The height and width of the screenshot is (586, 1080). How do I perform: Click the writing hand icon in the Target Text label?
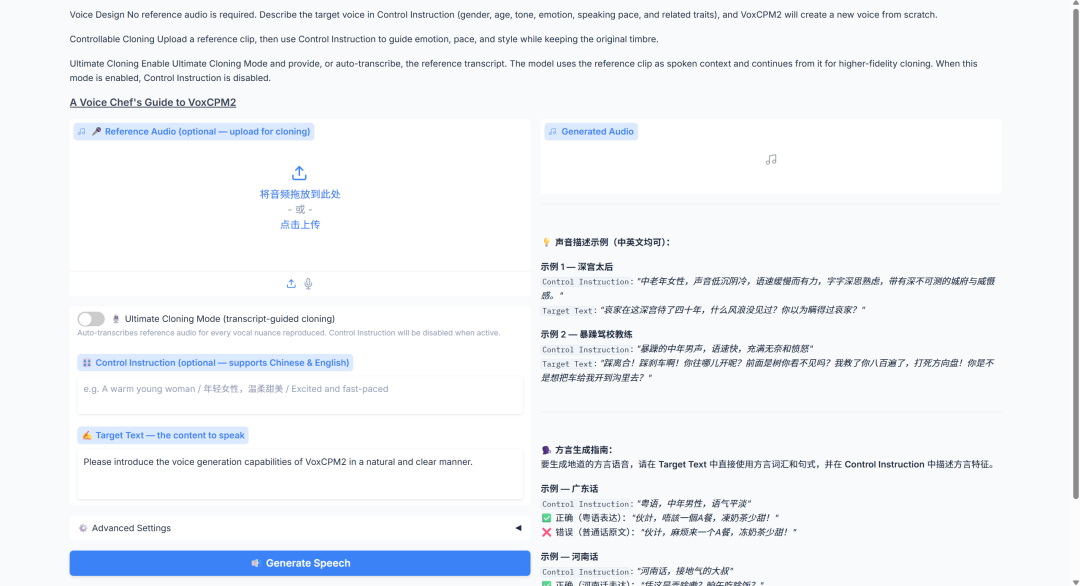(x=87, y=435)
